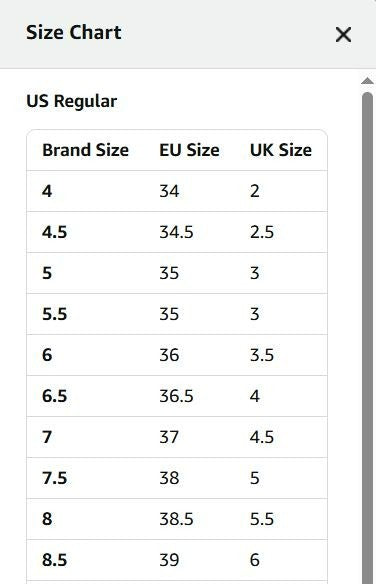Click EU size 39 cell

(x=169, y=560)
